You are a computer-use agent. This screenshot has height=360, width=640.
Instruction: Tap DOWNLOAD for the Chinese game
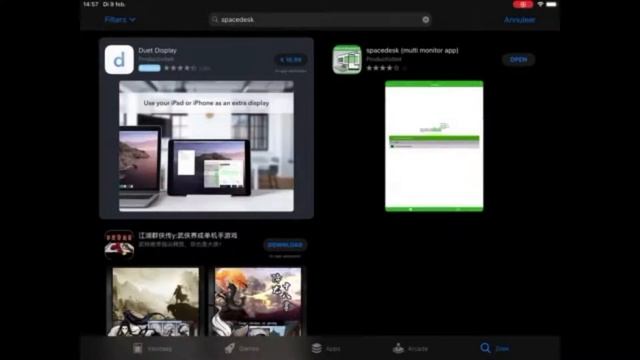tap(285, 245)
